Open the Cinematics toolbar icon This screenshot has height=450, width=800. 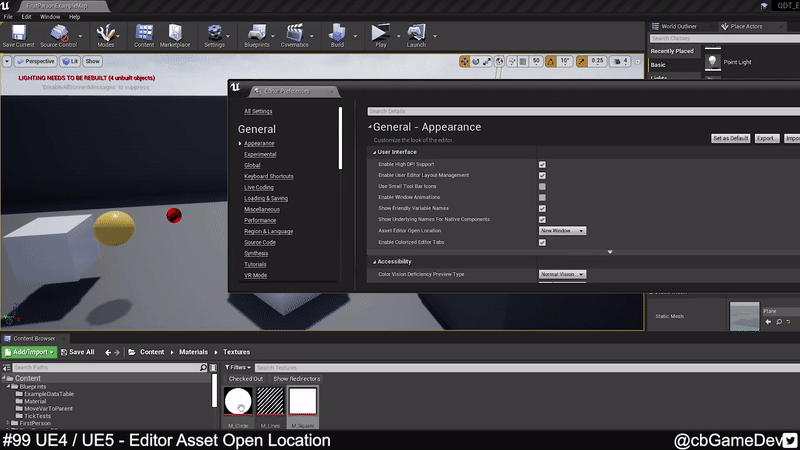pyautogui.click(x=294, y=36)
